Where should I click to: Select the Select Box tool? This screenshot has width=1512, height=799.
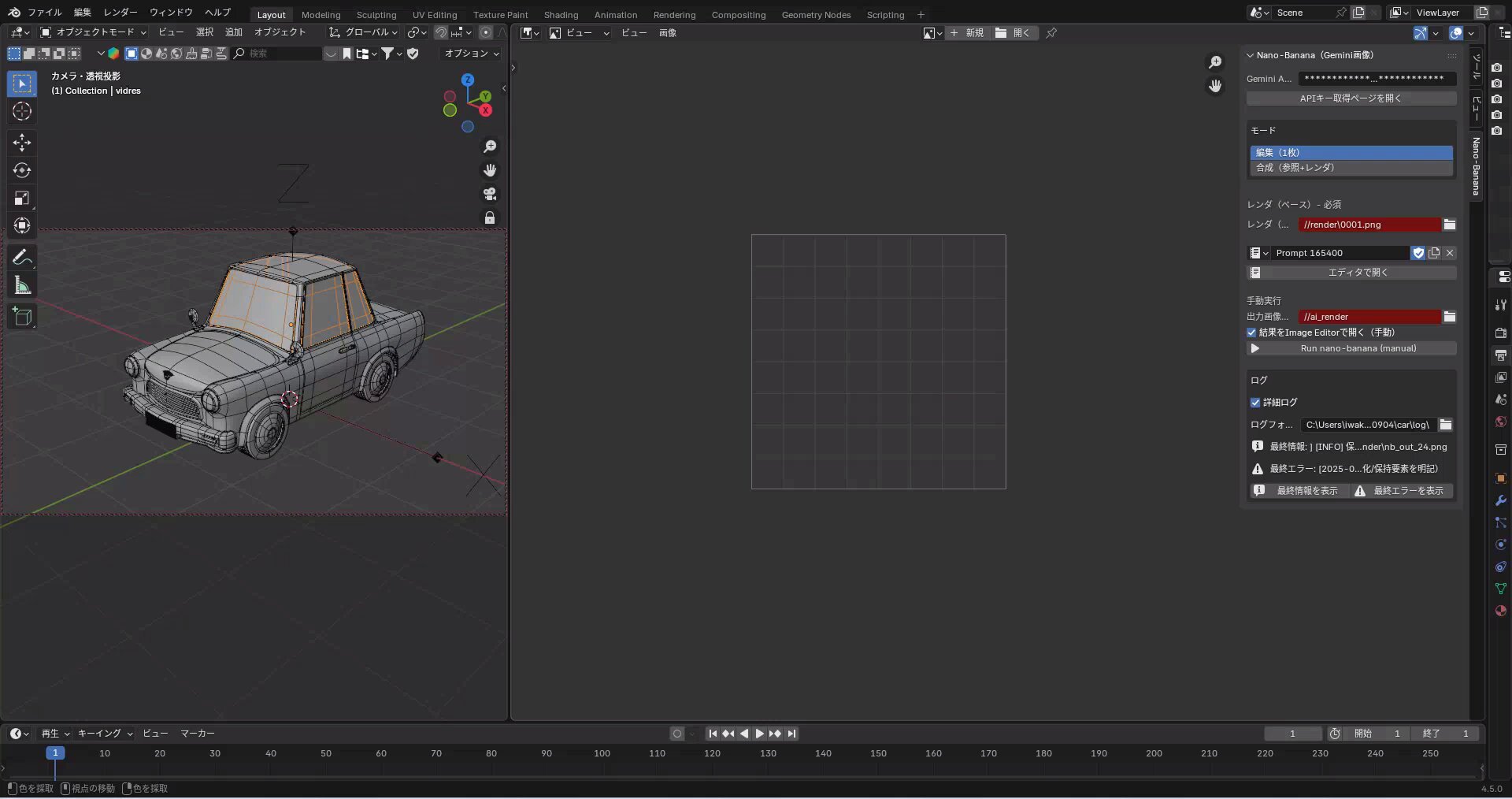point(22,84)
